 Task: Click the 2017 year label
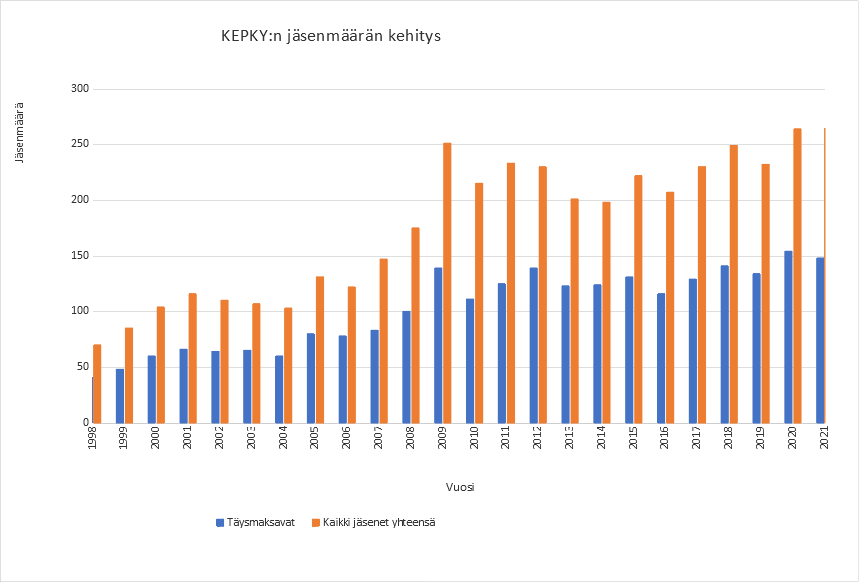(696, 437)
